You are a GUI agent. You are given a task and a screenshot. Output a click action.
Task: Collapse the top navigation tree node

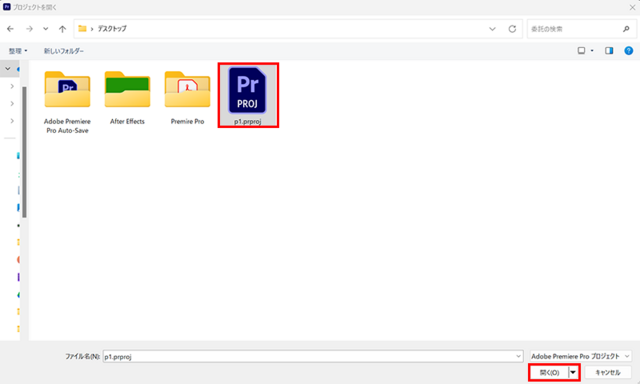click(x=8, y=69)
